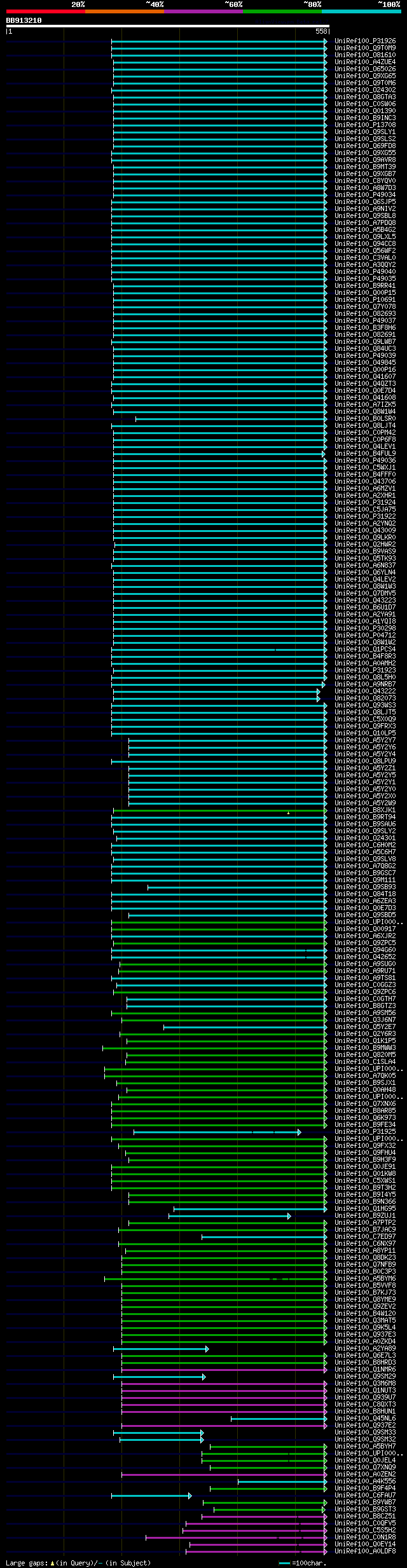Click the cyan ~100% identity legend segment
The width and height of the screenshot is (407, 1568).
tap(361, 11)
